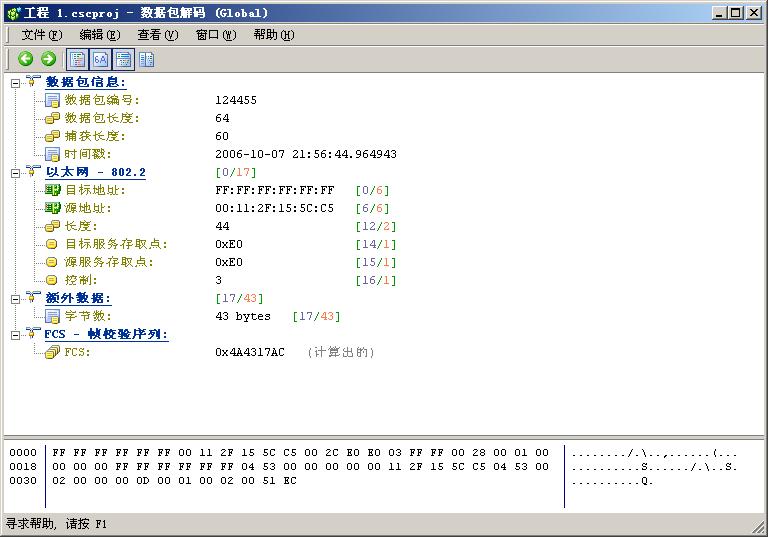Click hex dump offset 0018 row
The image size is (768, 537).
(23, 466)
